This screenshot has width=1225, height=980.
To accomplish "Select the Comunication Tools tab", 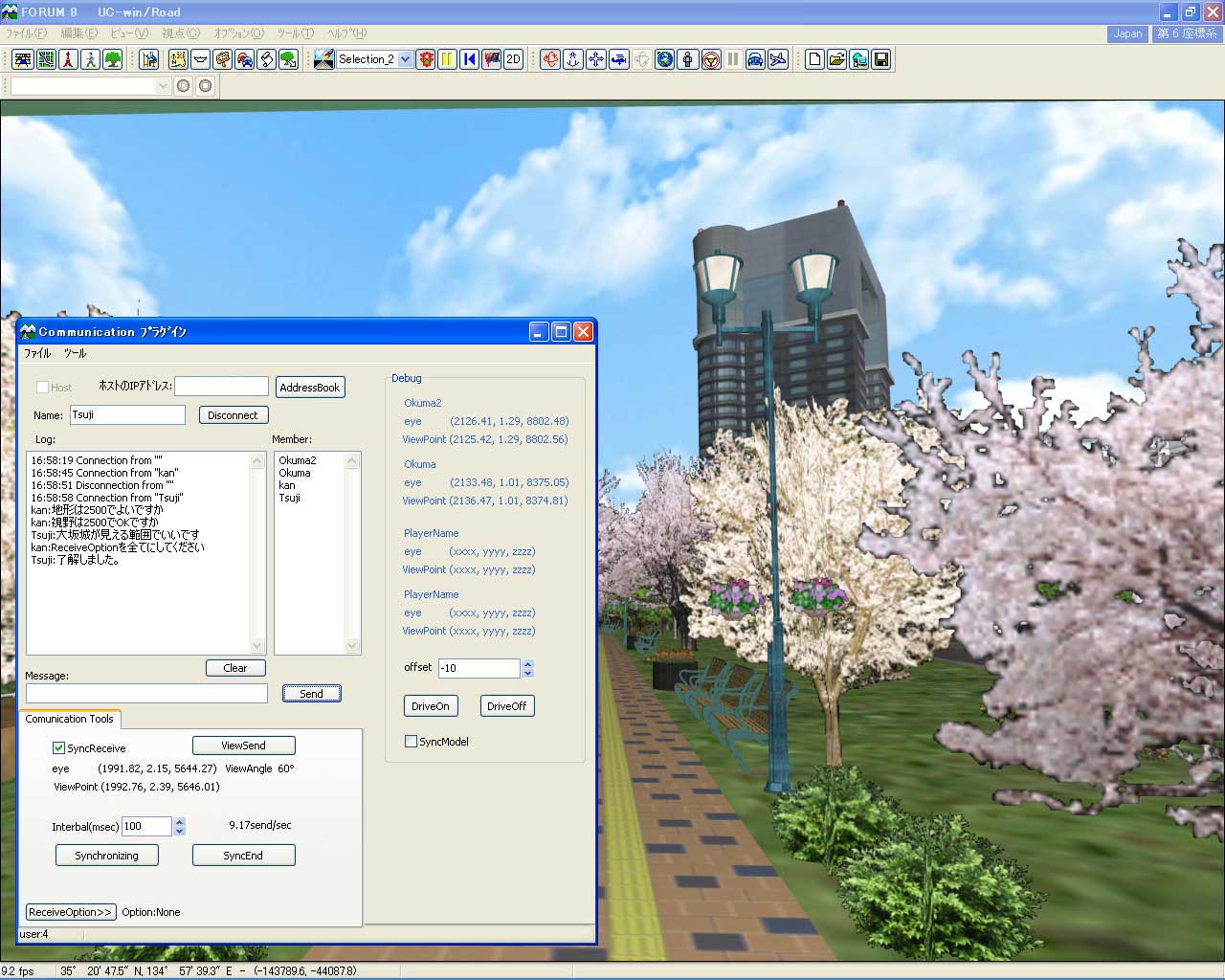I will click(69, 719).
